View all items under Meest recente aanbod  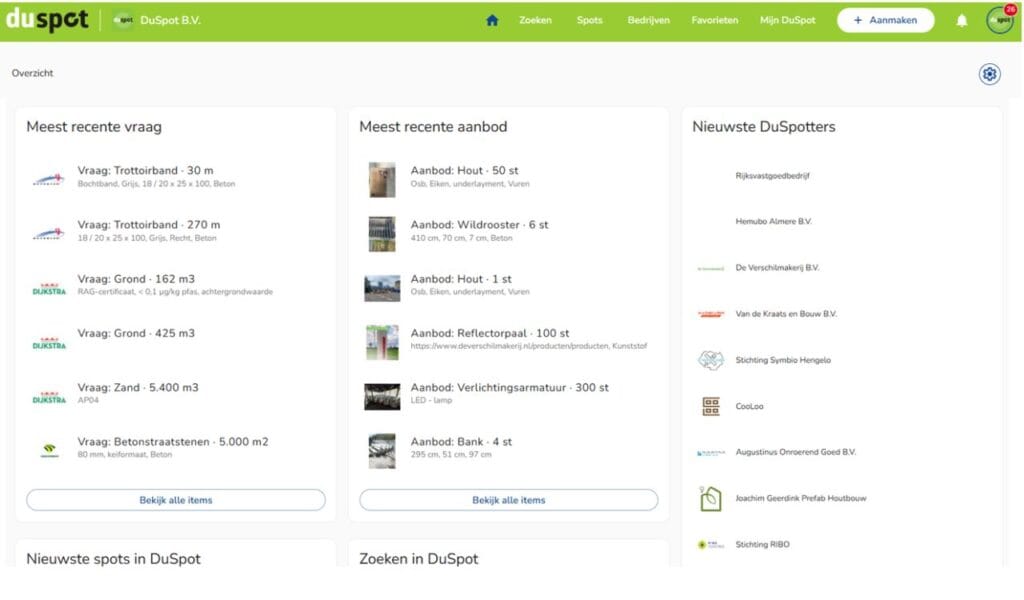(509, 500)
